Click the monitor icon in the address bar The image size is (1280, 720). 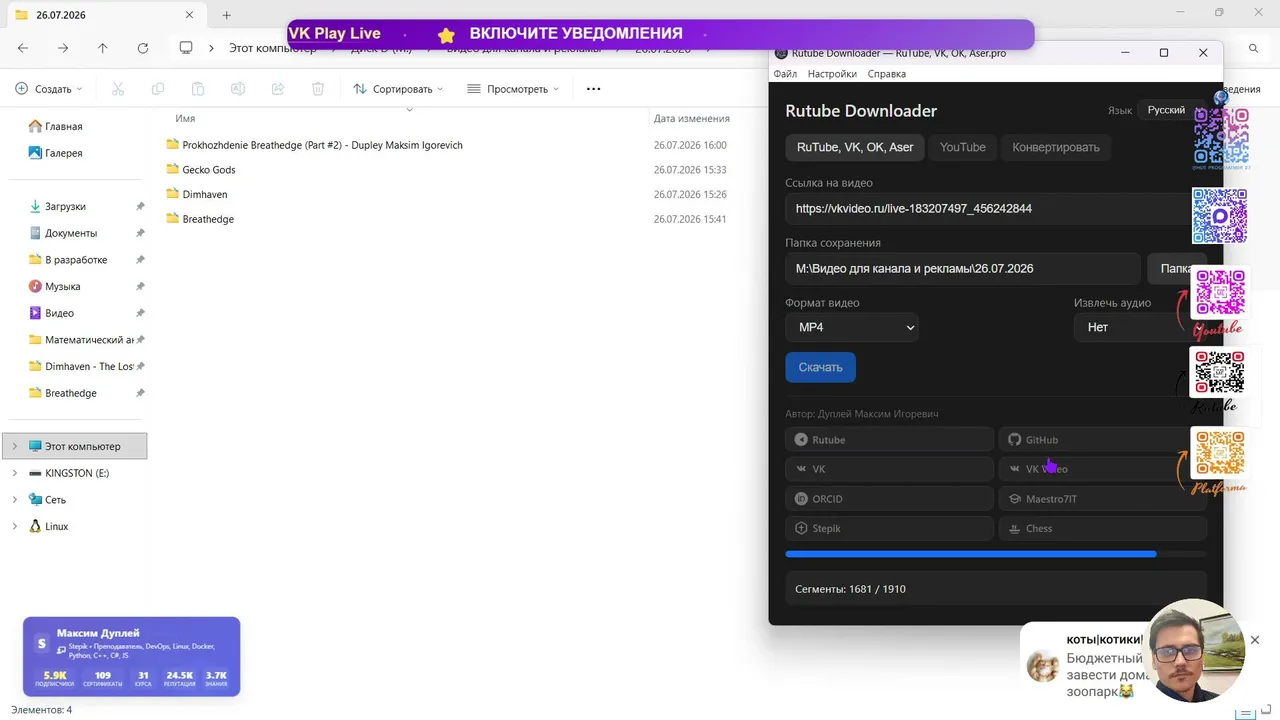click(186, 48)
